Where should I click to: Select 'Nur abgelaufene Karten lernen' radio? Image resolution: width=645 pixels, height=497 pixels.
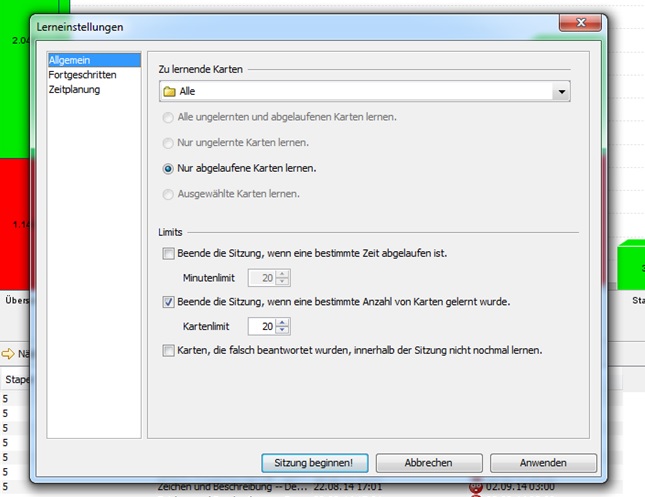[168, 169]
